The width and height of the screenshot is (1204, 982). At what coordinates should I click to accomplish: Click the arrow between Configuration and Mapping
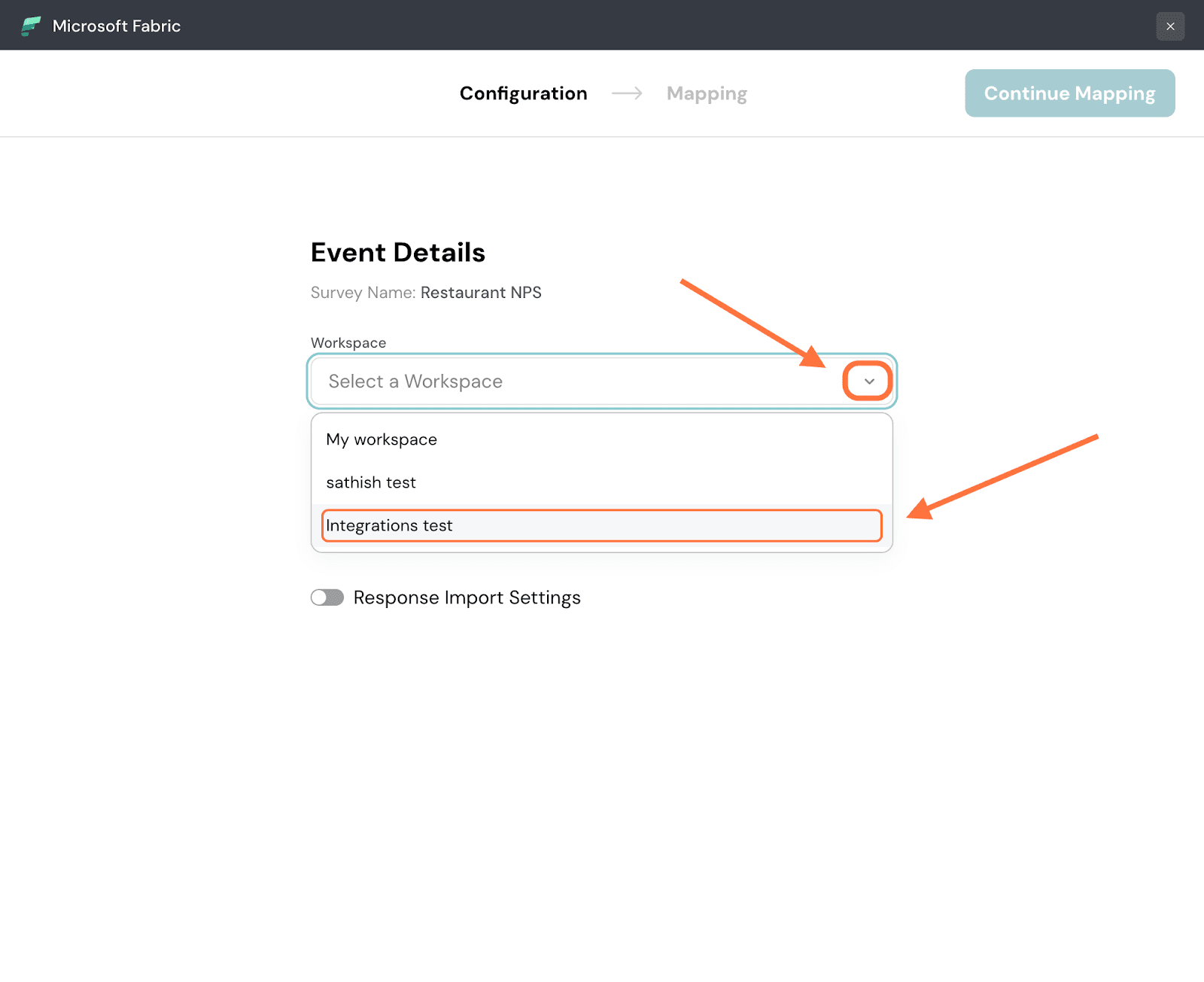627,93
